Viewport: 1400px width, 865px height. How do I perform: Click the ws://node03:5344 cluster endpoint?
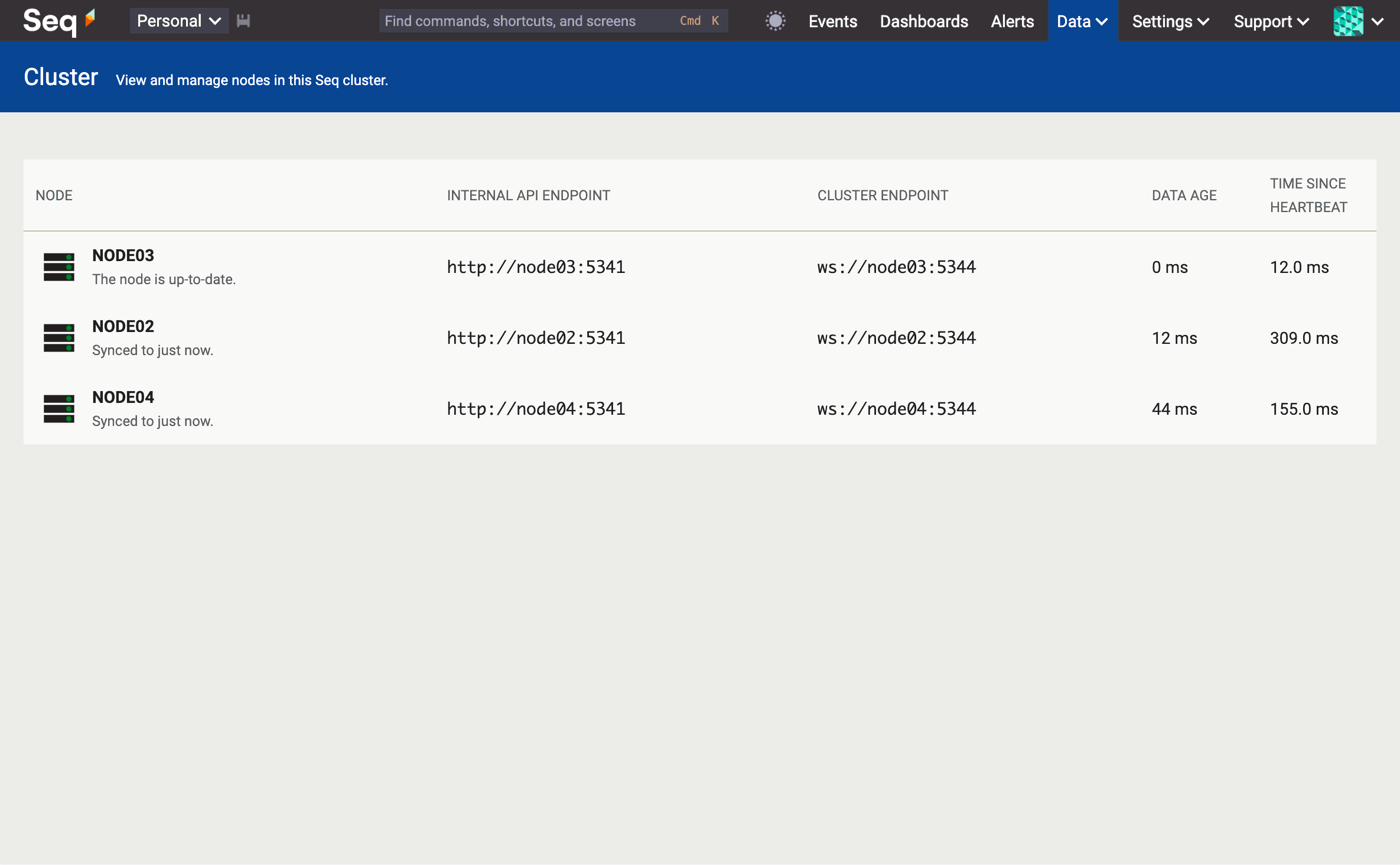pyautogui.click(x=897, y=267)
